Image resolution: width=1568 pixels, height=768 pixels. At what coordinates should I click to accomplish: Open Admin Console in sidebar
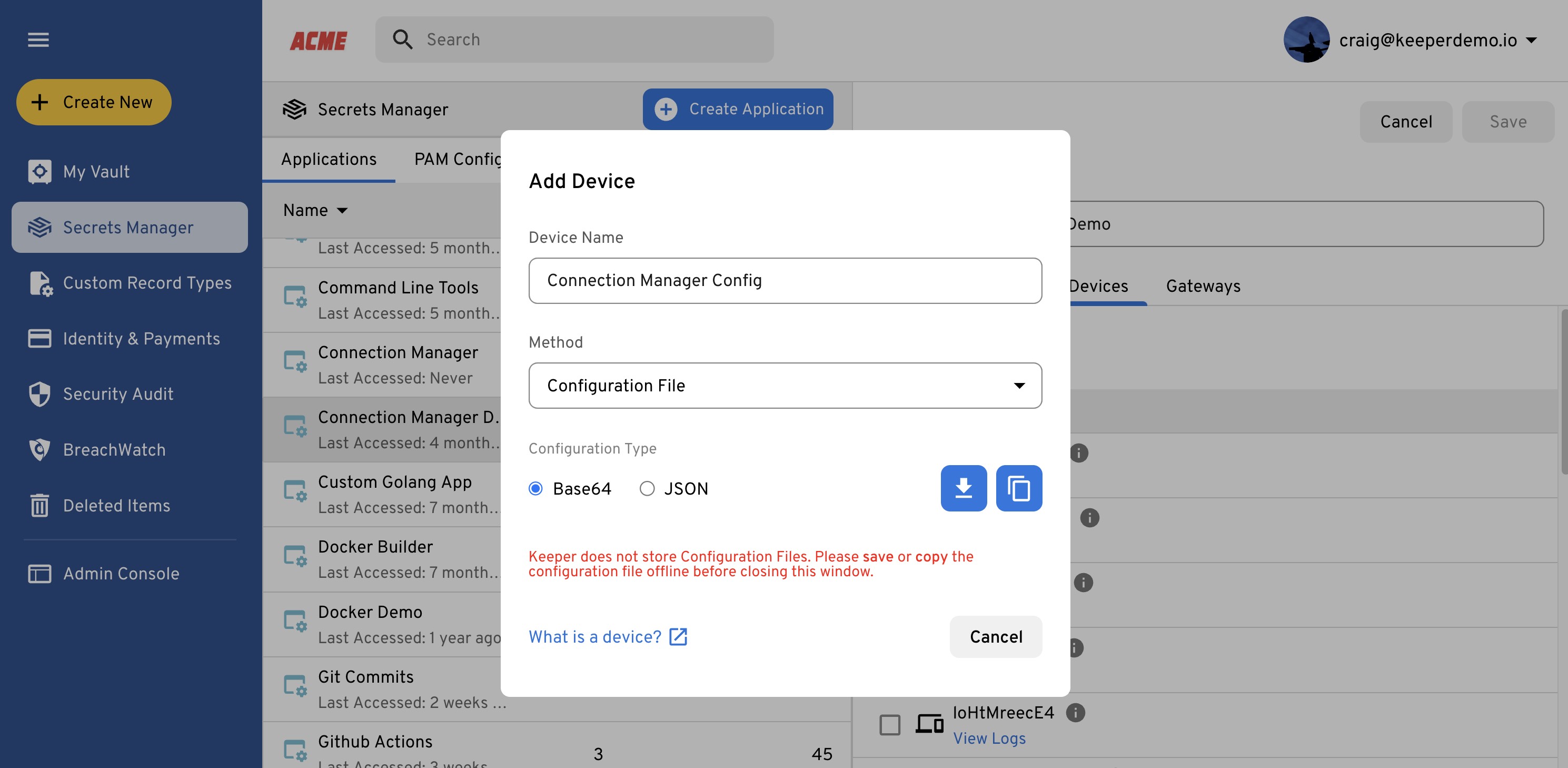[x=121, y=574]
